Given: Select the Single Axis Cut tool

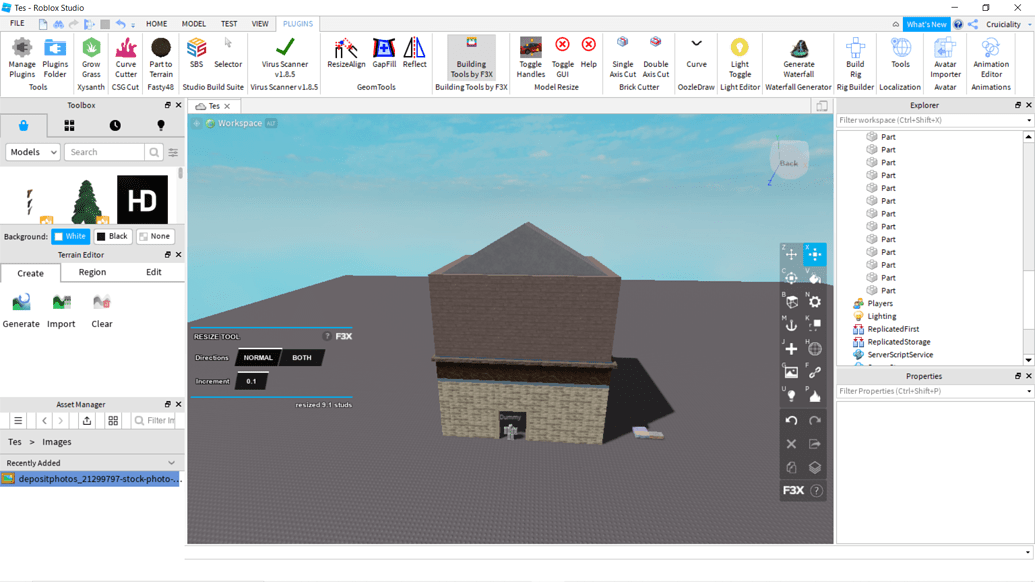Looking at the screenshot, I should point(622,58).
